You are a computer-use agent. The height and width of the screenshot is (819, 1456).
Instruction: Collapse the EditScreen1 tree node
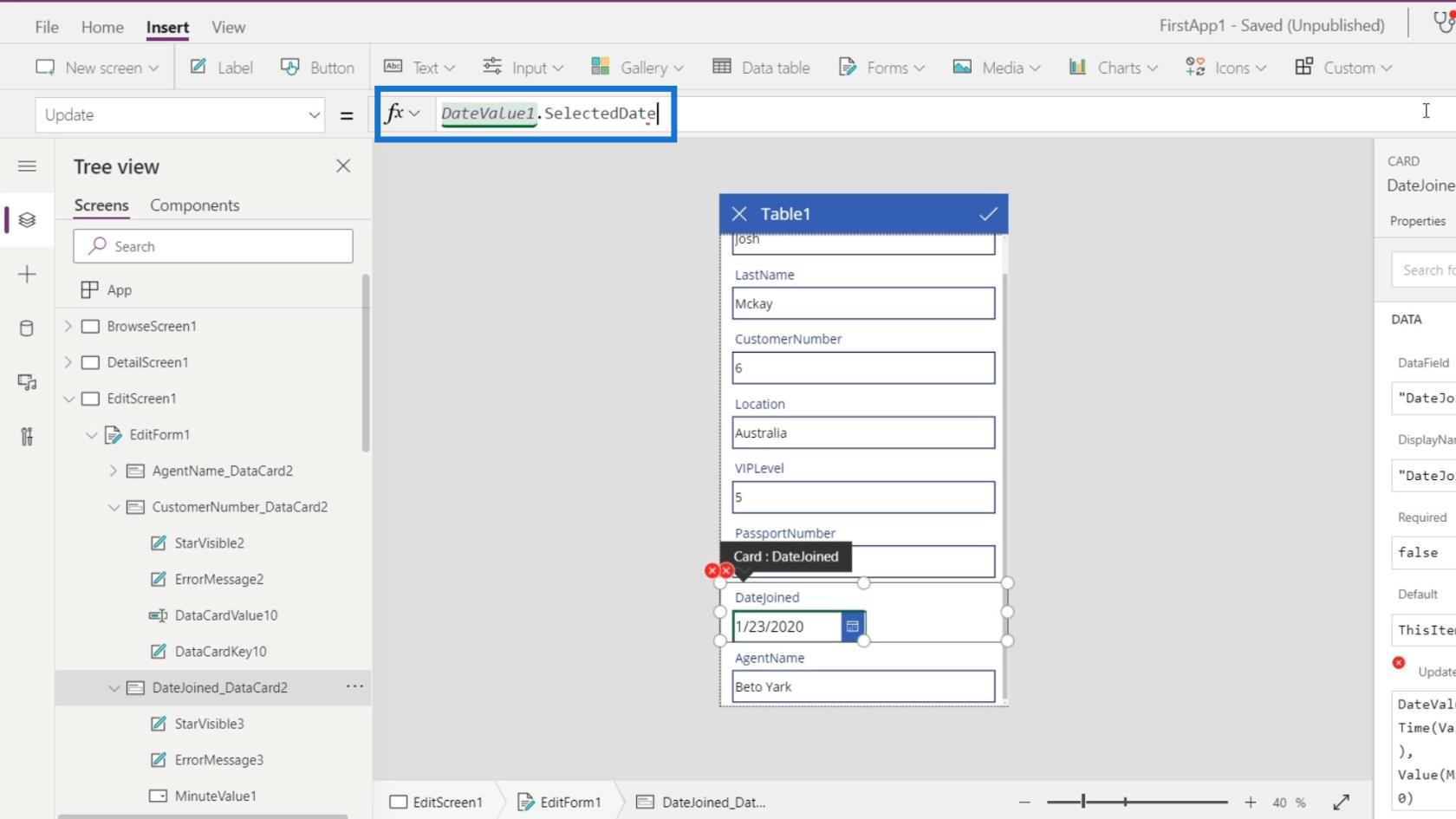click(69, 399)
